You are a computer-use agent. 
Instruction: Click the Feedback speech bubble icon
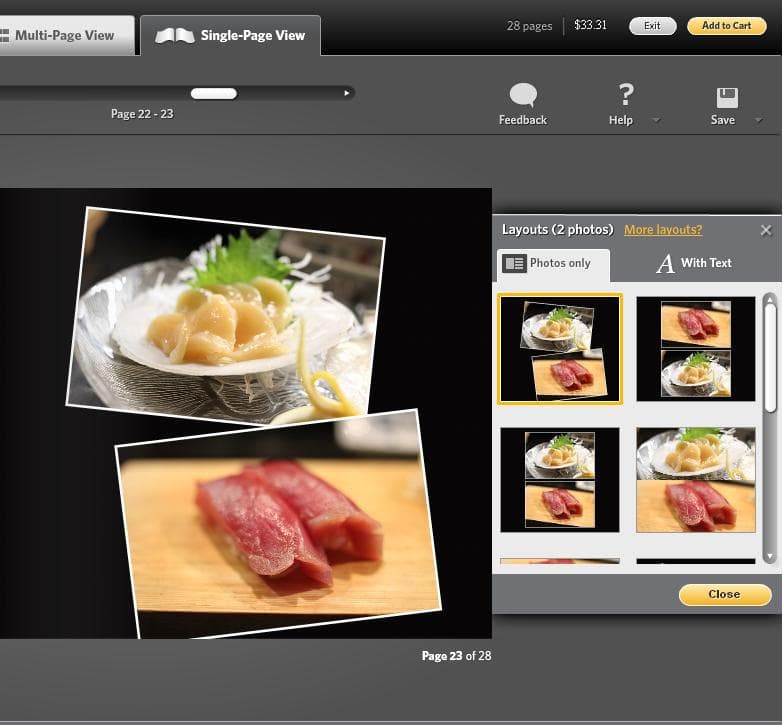(x=523, y=95)
